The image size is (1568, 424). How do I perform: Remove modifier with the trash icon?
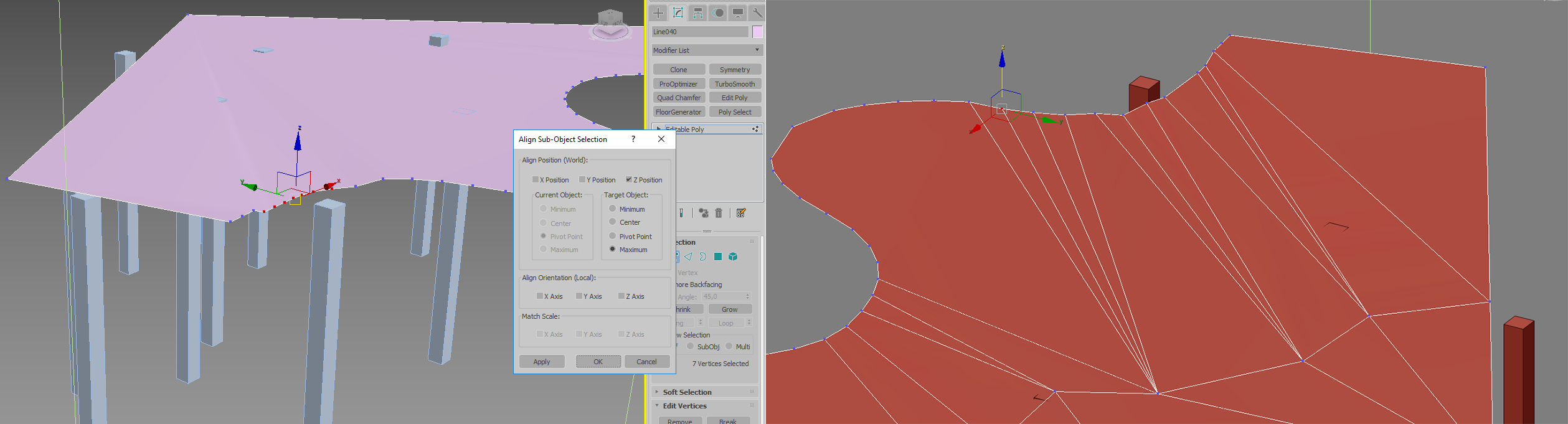pos(719,213)
